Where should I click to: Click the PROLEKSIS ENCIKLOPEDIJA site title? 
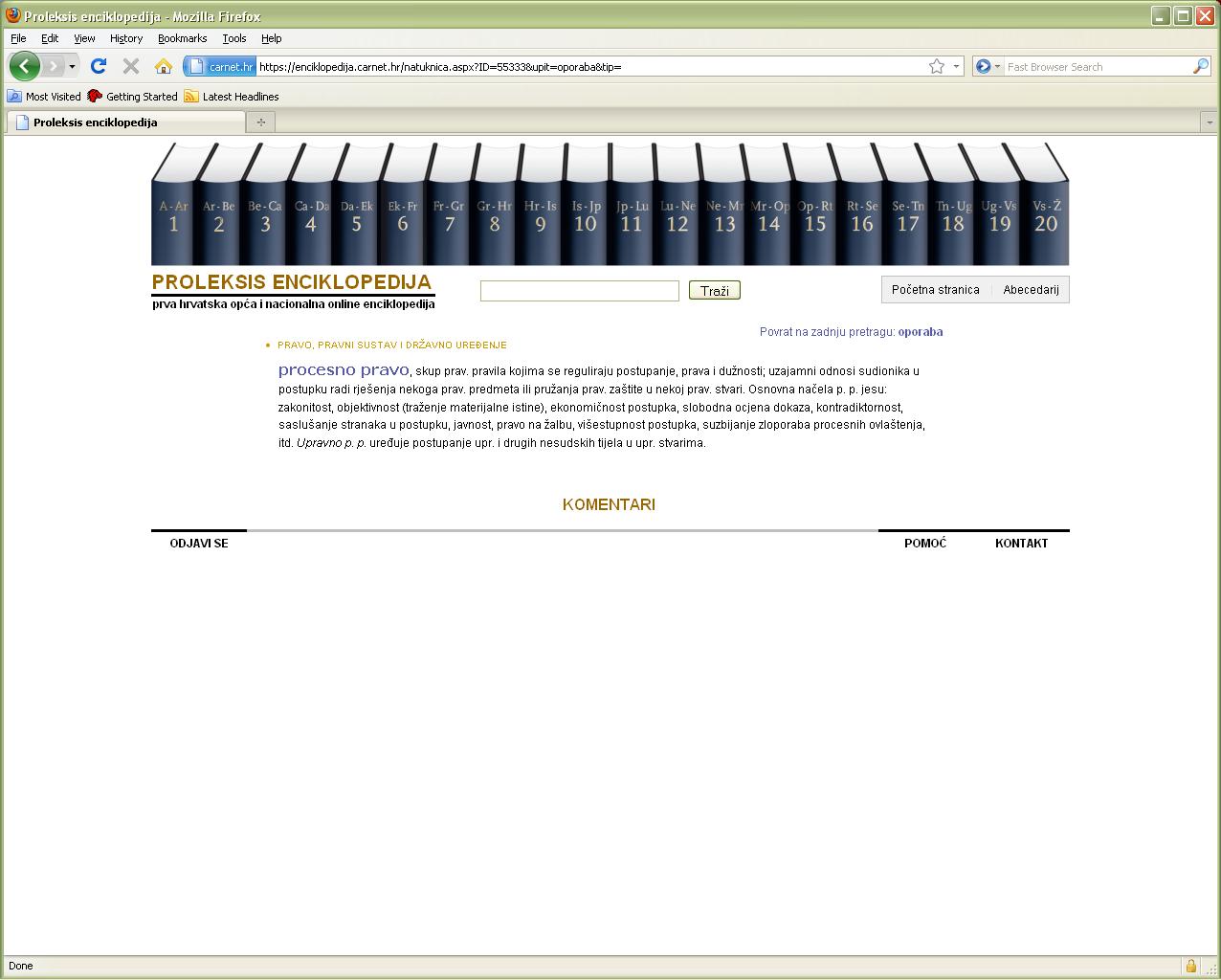pos(292,281)
